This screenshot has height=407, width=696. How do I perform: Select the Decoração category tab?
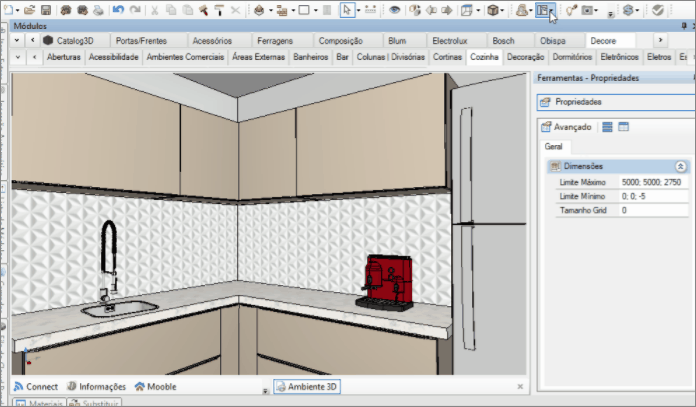(526, 57)
